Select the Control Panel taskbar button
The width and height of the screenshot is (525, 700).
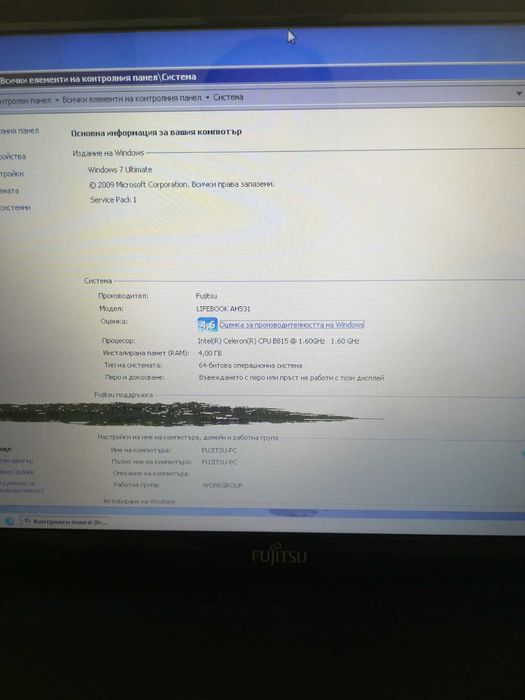click(66, 521)
